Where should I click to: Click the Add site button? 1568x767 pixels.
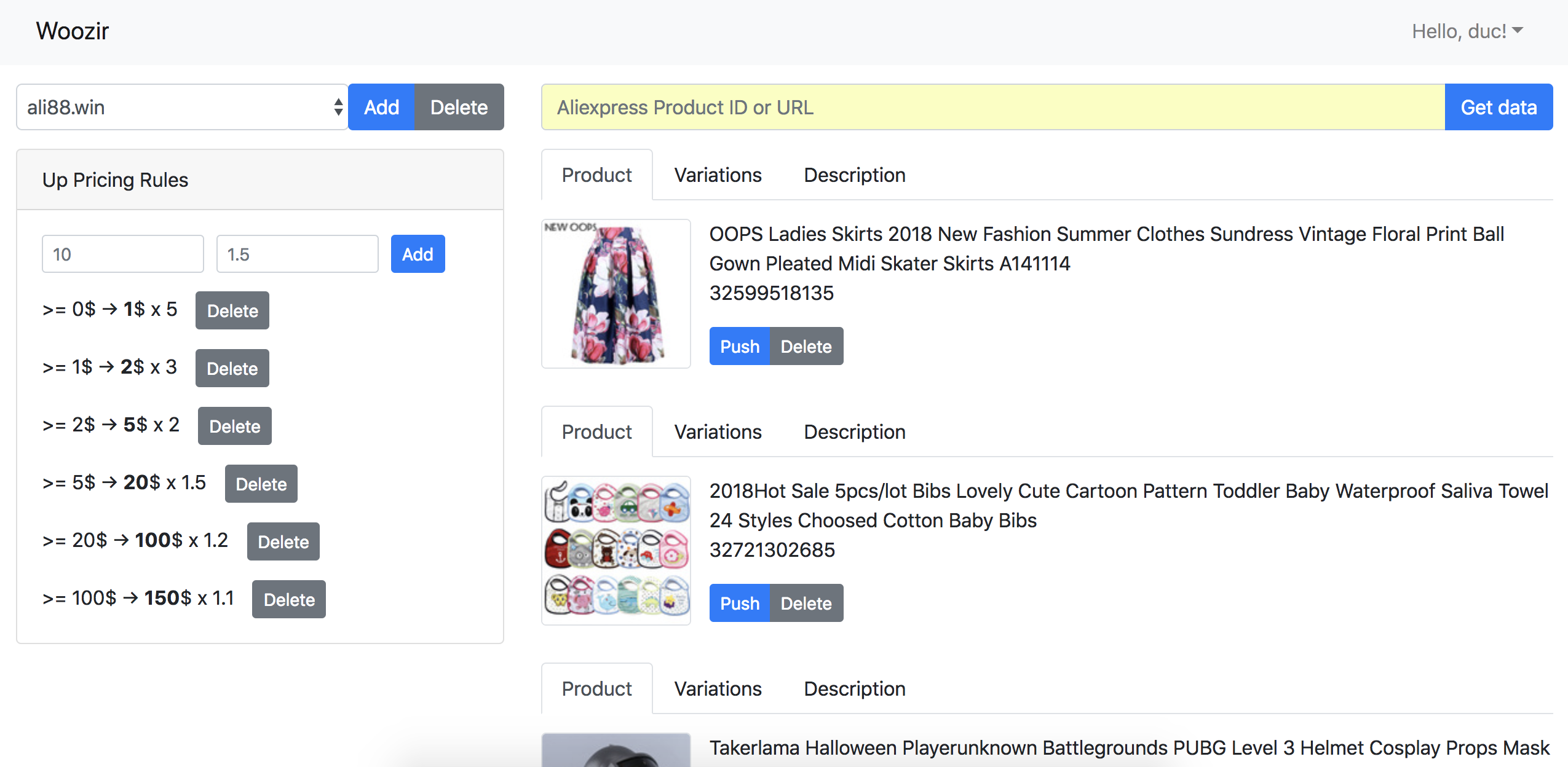click(381, 107)
